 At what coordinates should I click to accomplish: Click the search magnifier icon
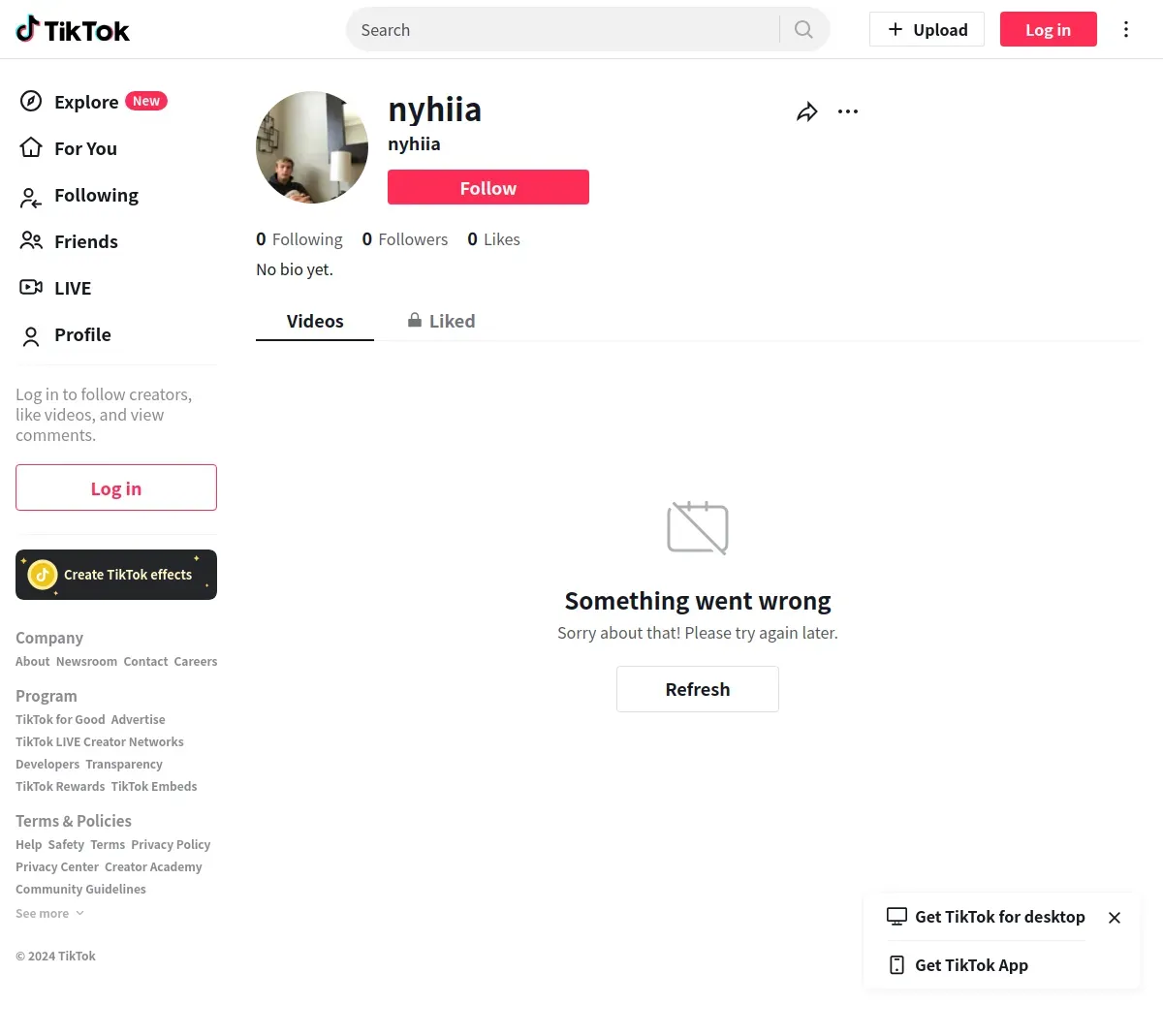pos(803,30)
